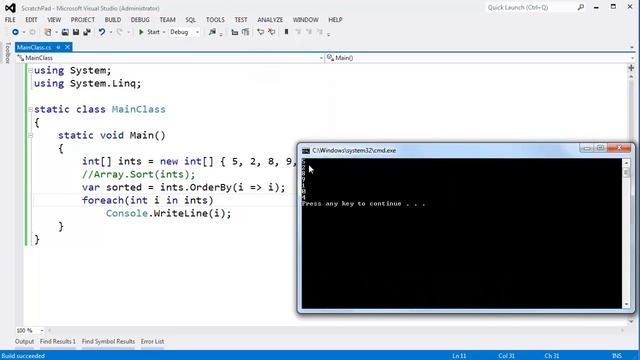Image resolution: width=640 pixels, height=360 pixels.
Task: Open the TEAM menu
Action: pyautogui.click(x=167, y=20)
